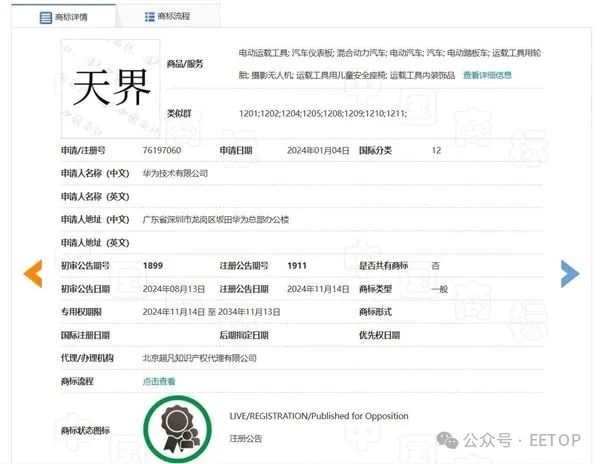Open the 查看详细信息 link
The width and height of the screenshot is (600, 464).
487,75
